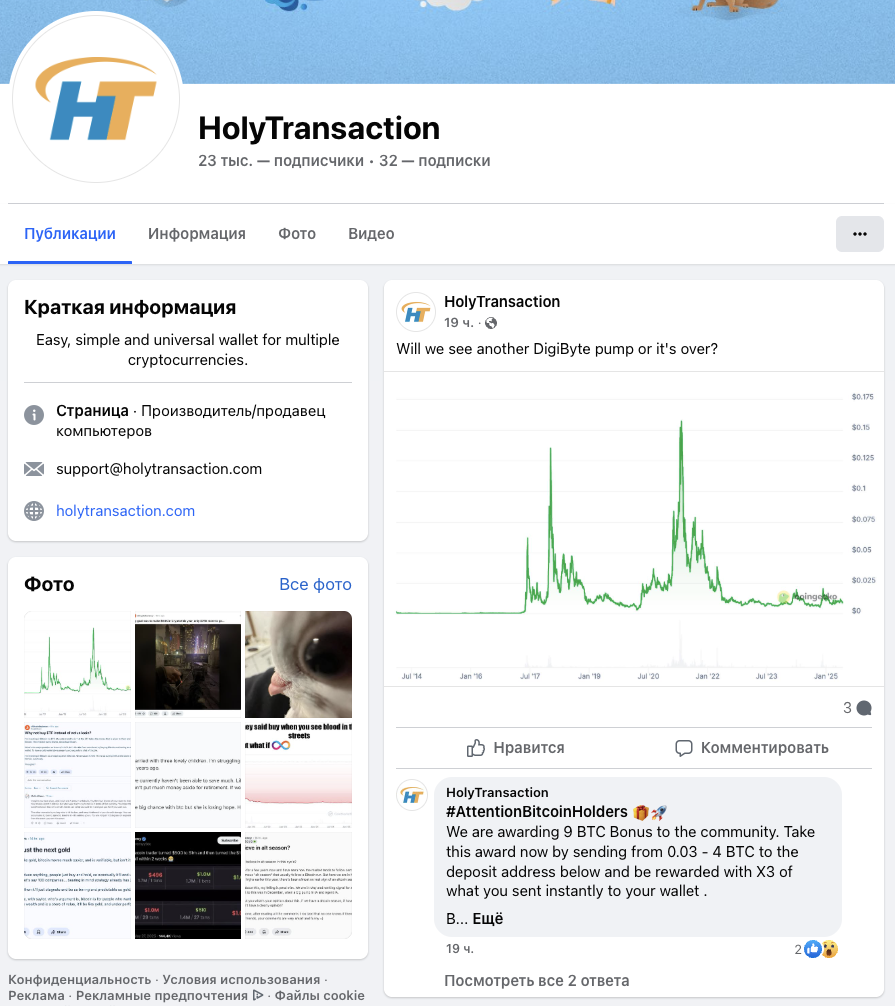
Task: Open the Фото tab
Action: click(297, 234)
